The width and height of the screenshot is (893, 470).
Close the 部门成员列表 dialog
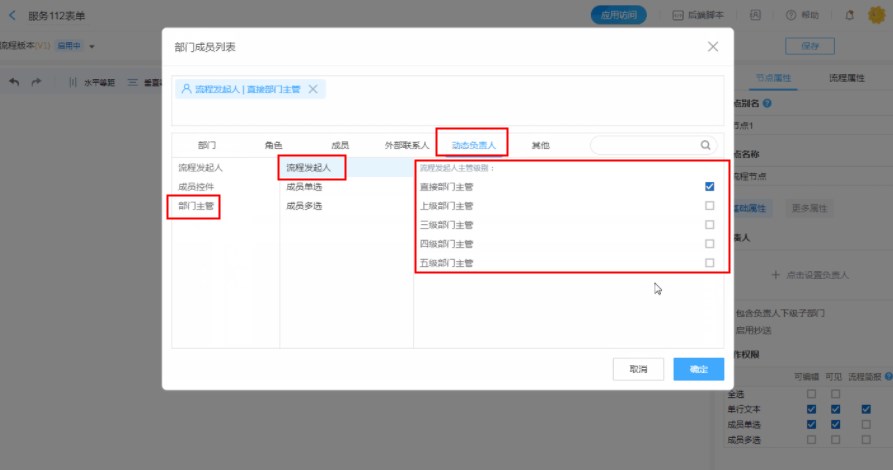point(713,47)
